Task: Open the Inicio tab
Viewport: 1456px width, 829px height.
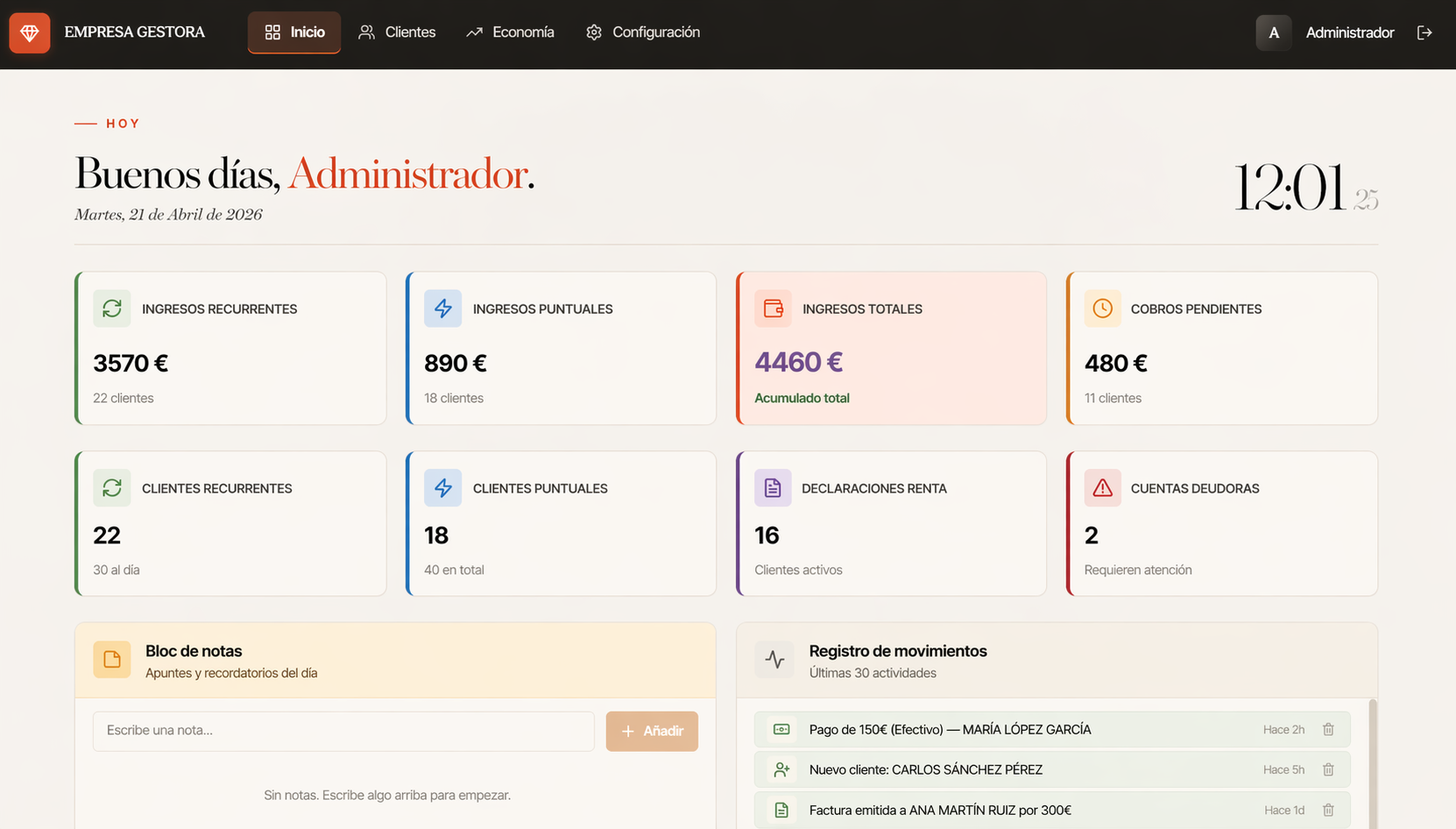Action: coord(294,32)
